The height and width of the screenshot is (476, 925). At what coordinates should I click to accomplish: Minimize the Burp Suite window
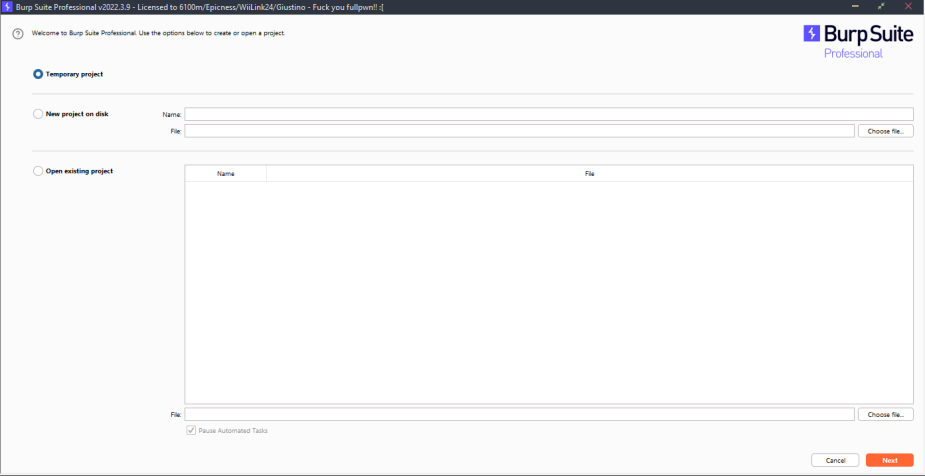click(854, 6)
